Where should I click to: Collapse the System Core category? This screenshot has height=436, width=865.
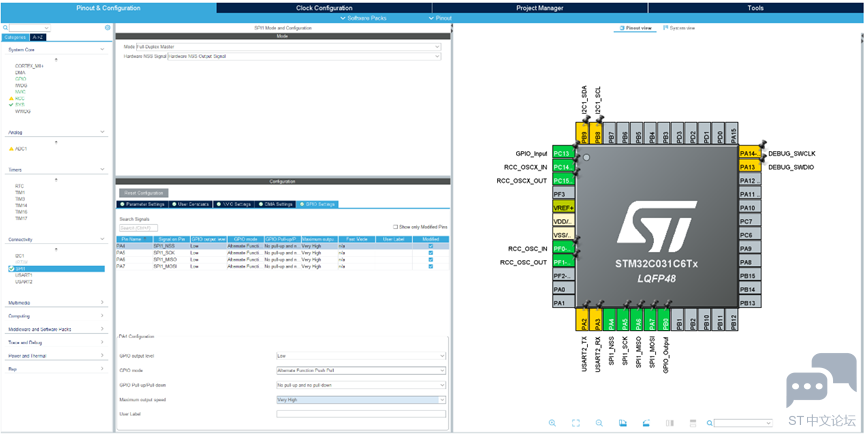(102, 50)
